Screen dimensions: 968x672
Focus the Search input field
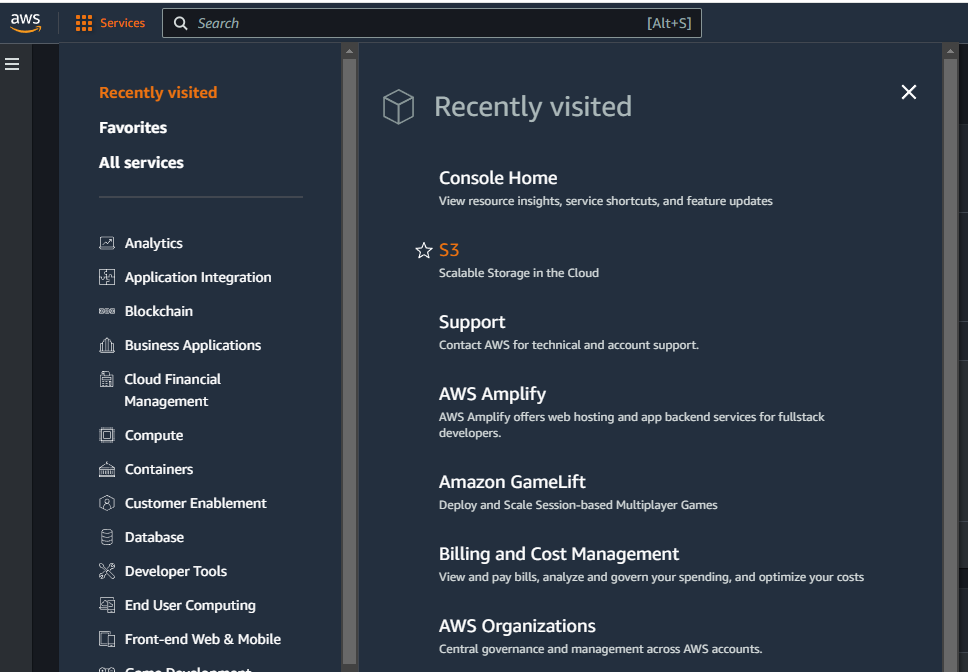(x=432, y=23)
